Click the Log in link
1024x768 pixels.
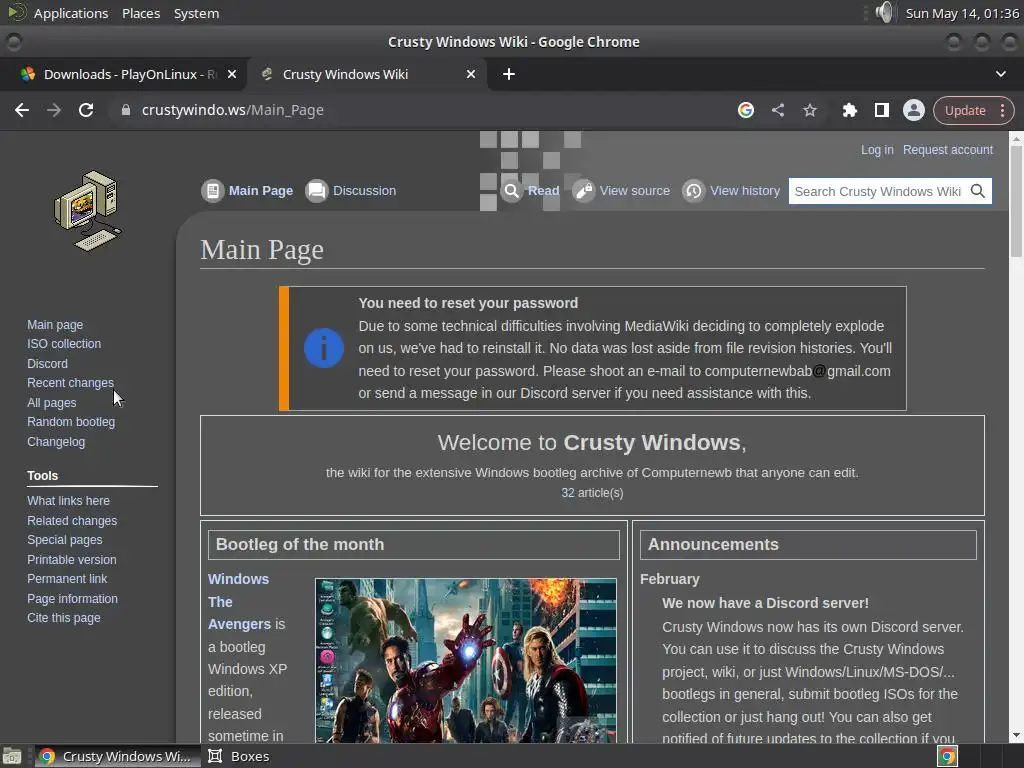tap(876, 150)
